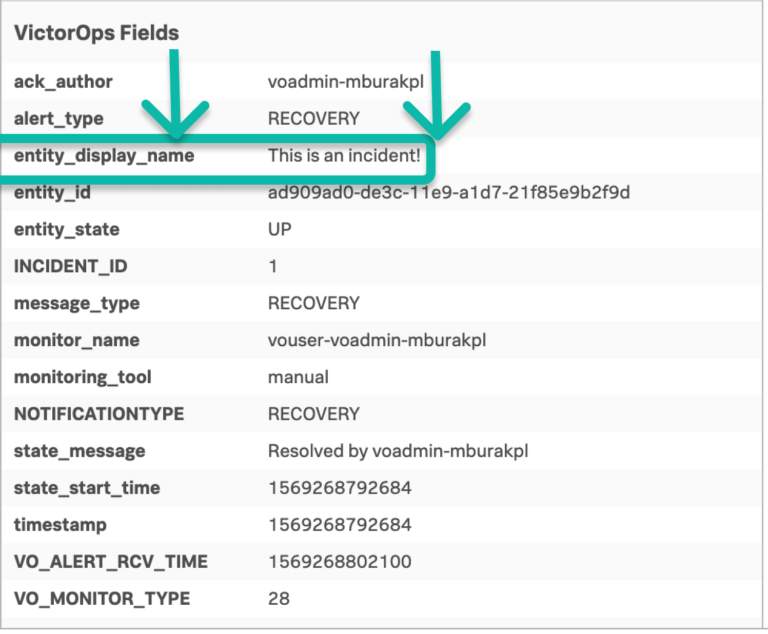Click the INCIDENT_ID field label
The height and width of the screenshot is (634, 768).
tap(71, 267)
